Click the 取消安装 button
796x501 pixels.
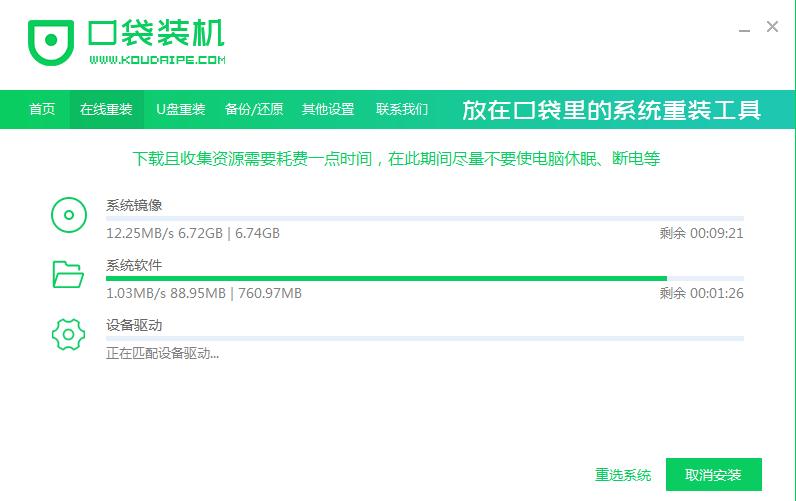click(x=714, y=475)
